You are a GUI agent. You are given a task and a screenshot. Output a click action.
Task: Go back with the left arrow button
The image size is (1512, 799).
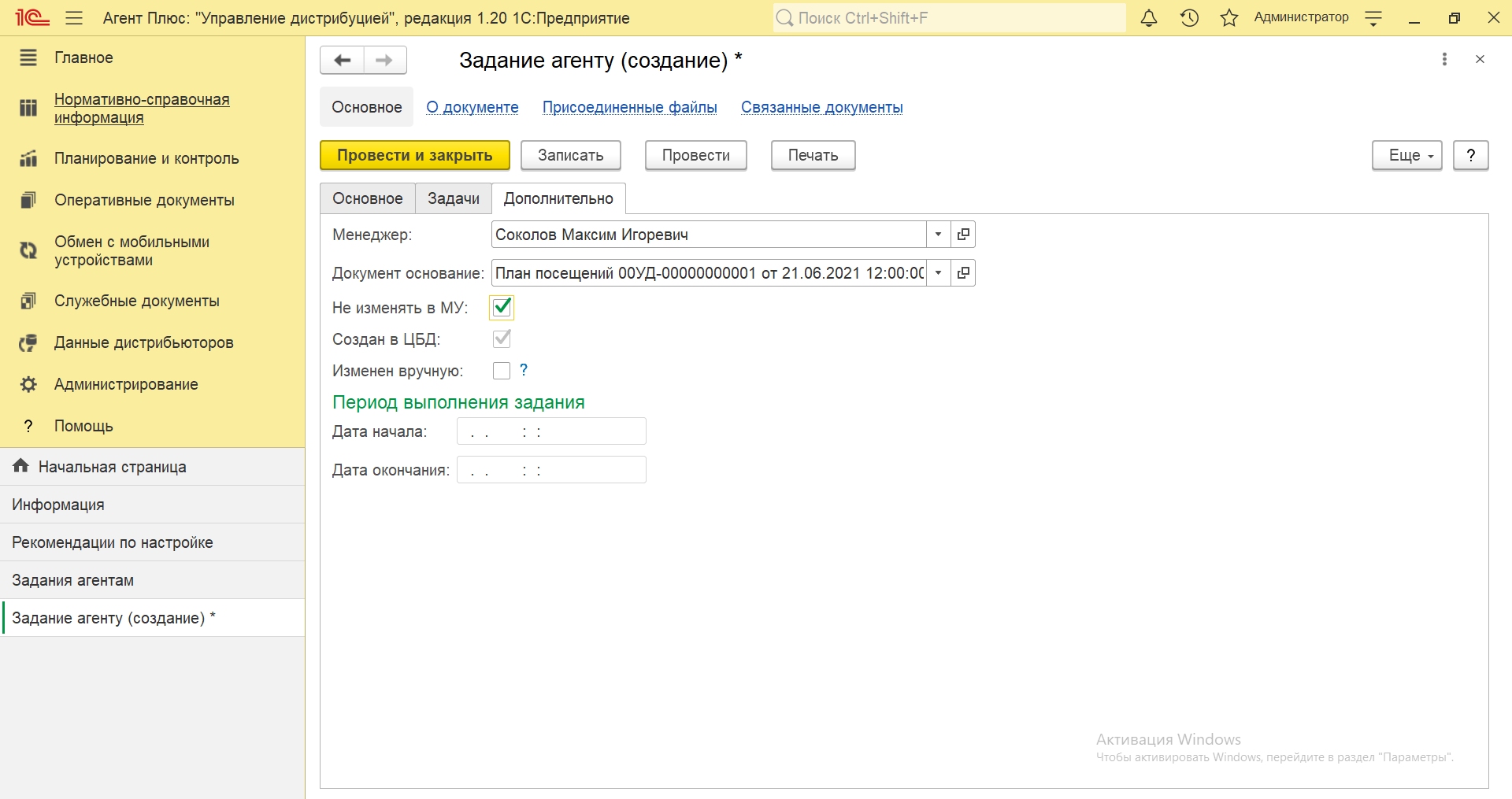pyautogui.click(x=343, y=60)
